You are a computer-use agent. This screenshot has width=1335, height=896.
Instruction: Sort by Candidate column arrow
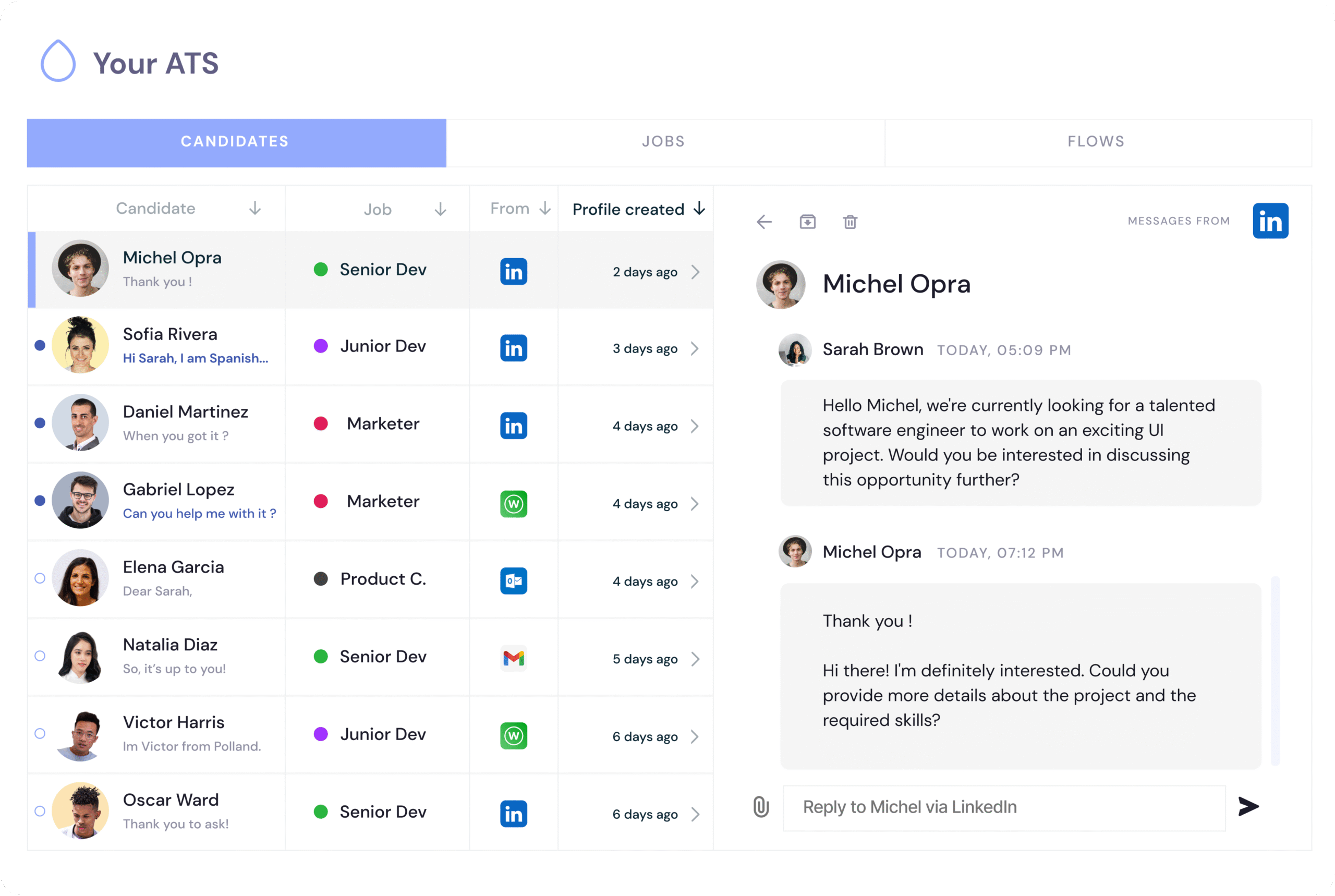256,209
